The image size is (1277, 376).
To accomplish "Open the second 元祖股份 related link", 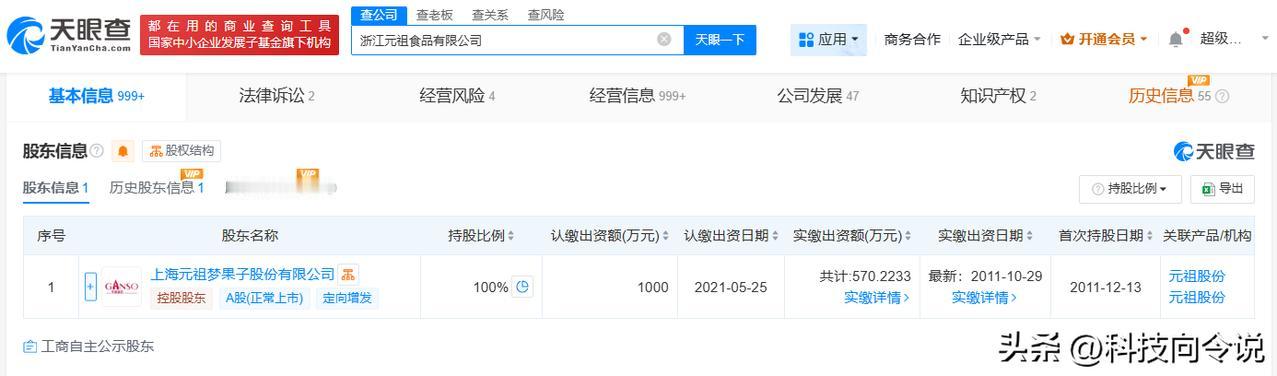I will tap(1196, 298).
